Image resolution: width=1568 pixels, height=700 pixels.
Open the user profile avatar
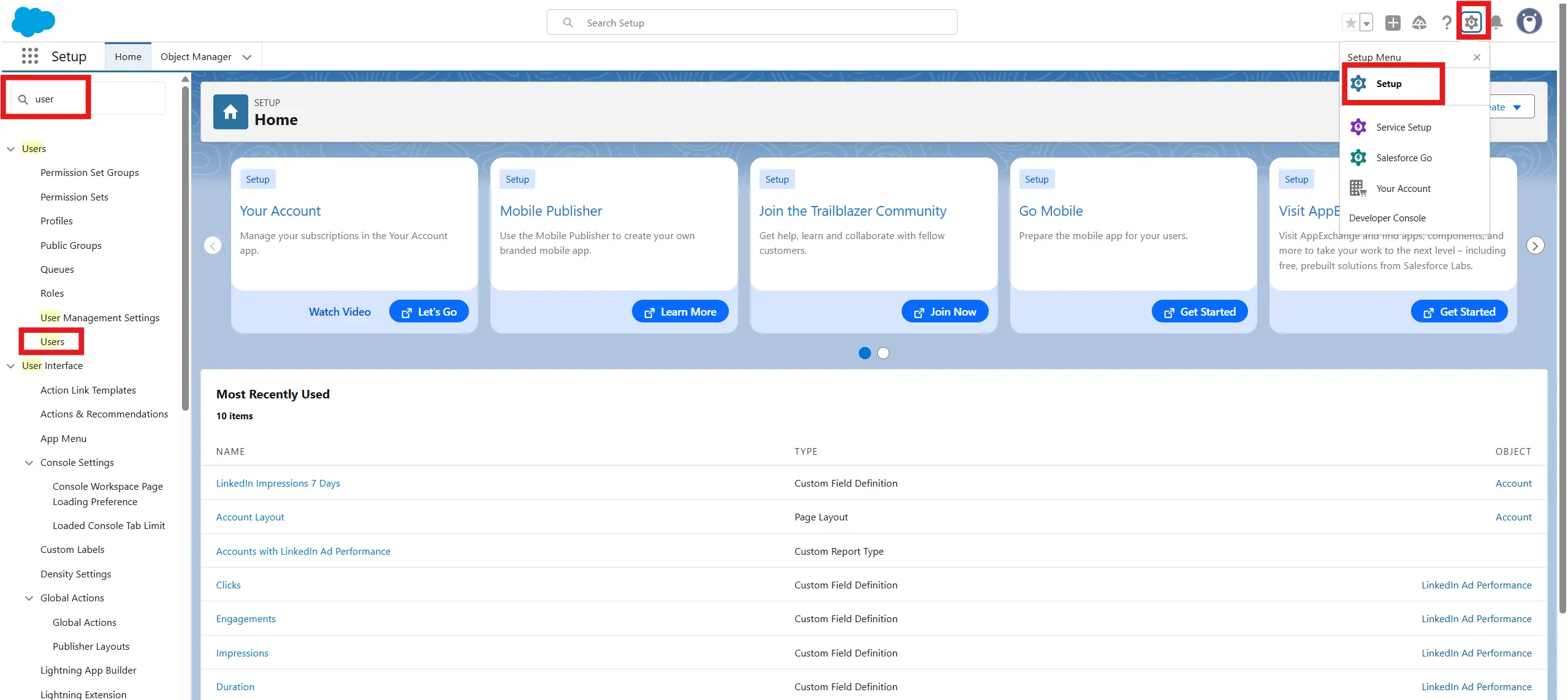[x=1529, y=21]
